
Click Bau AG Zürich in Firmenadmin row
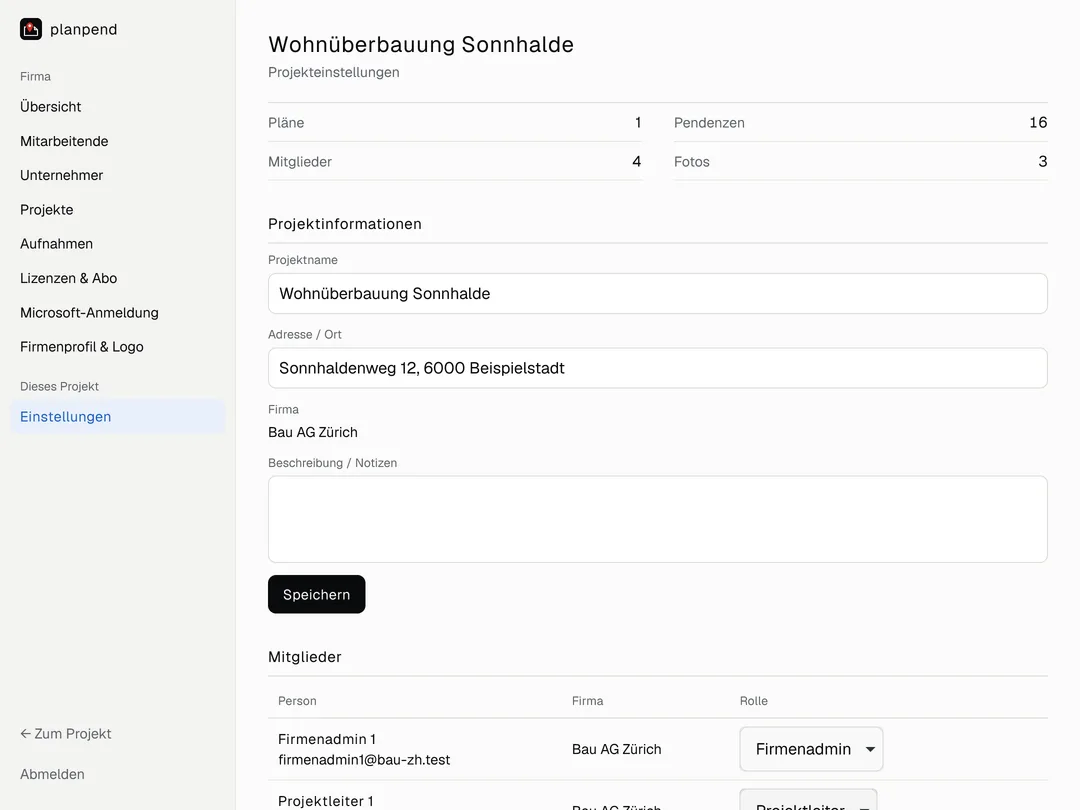[616, 749]
